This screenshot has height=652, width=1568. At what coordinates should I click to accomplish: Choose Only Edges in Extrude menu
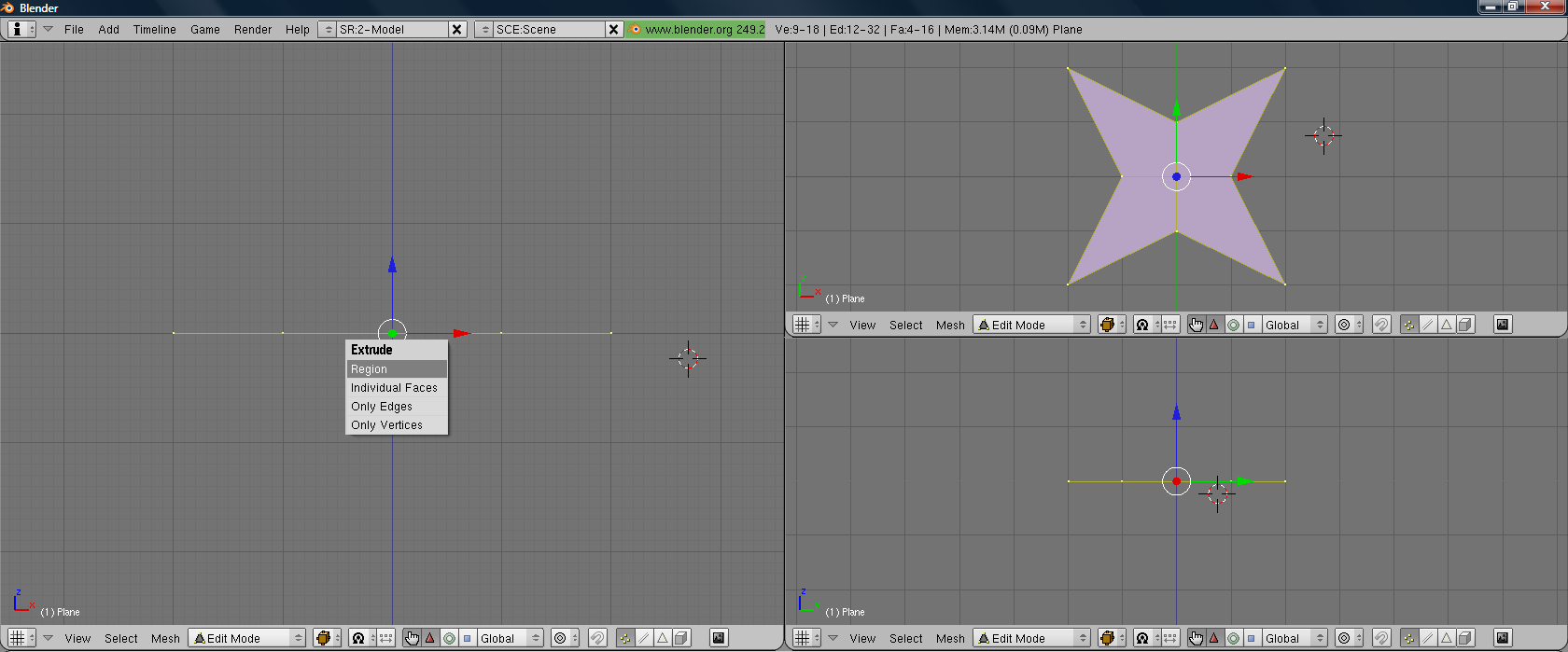tap(397, 407)
